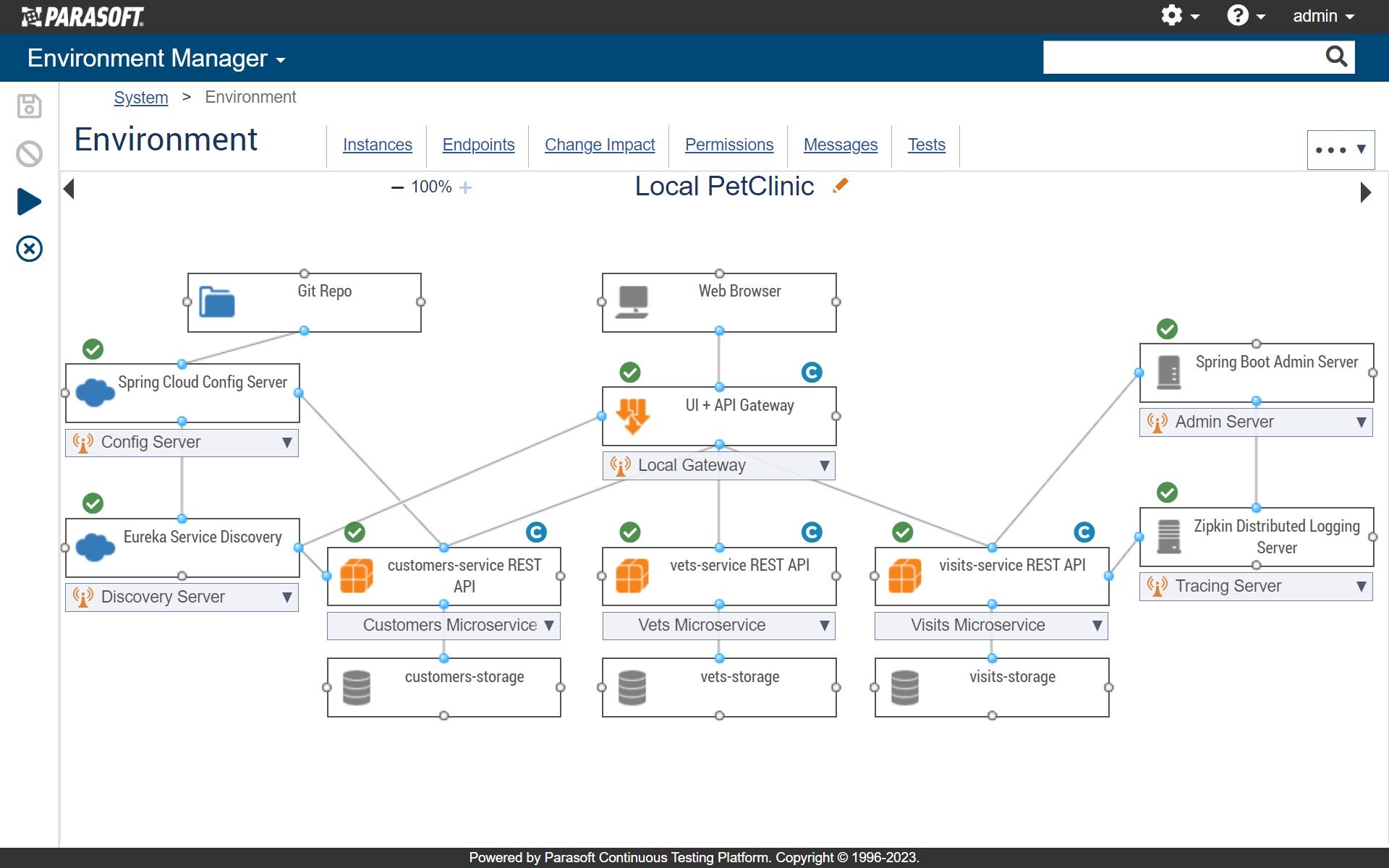
Task: Click into the search input field
Action: (1179, 57)
